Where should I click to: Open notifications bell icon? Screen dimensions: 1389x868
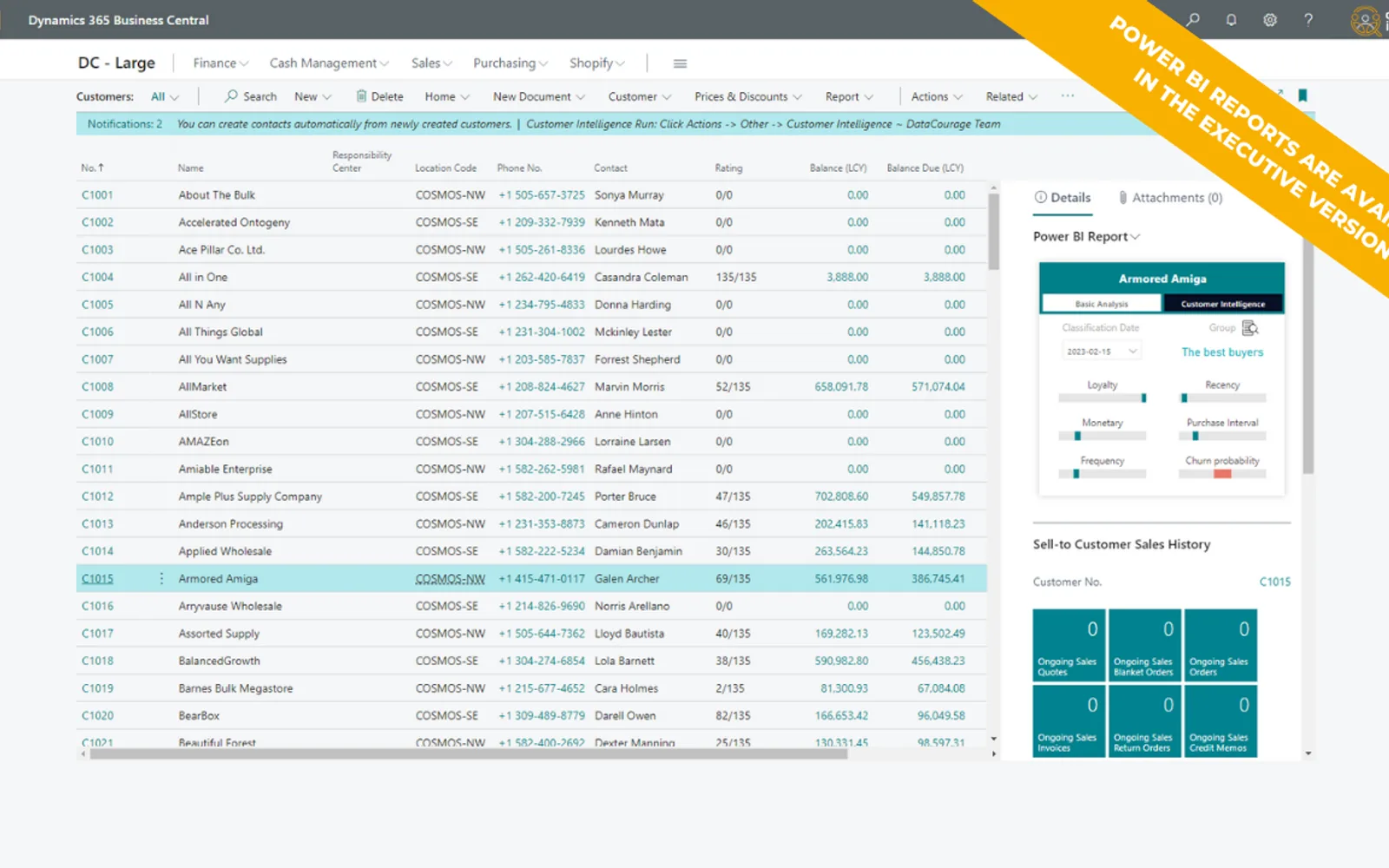pos(1231,19)
